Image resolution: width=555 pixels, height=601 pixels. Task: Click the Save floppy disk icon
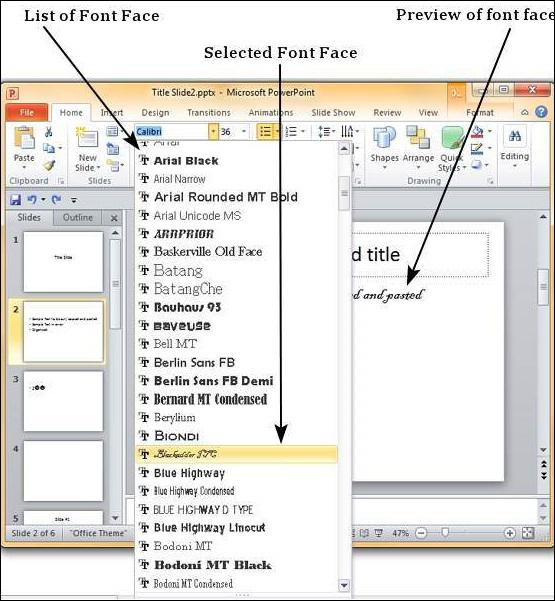point(15,200)
